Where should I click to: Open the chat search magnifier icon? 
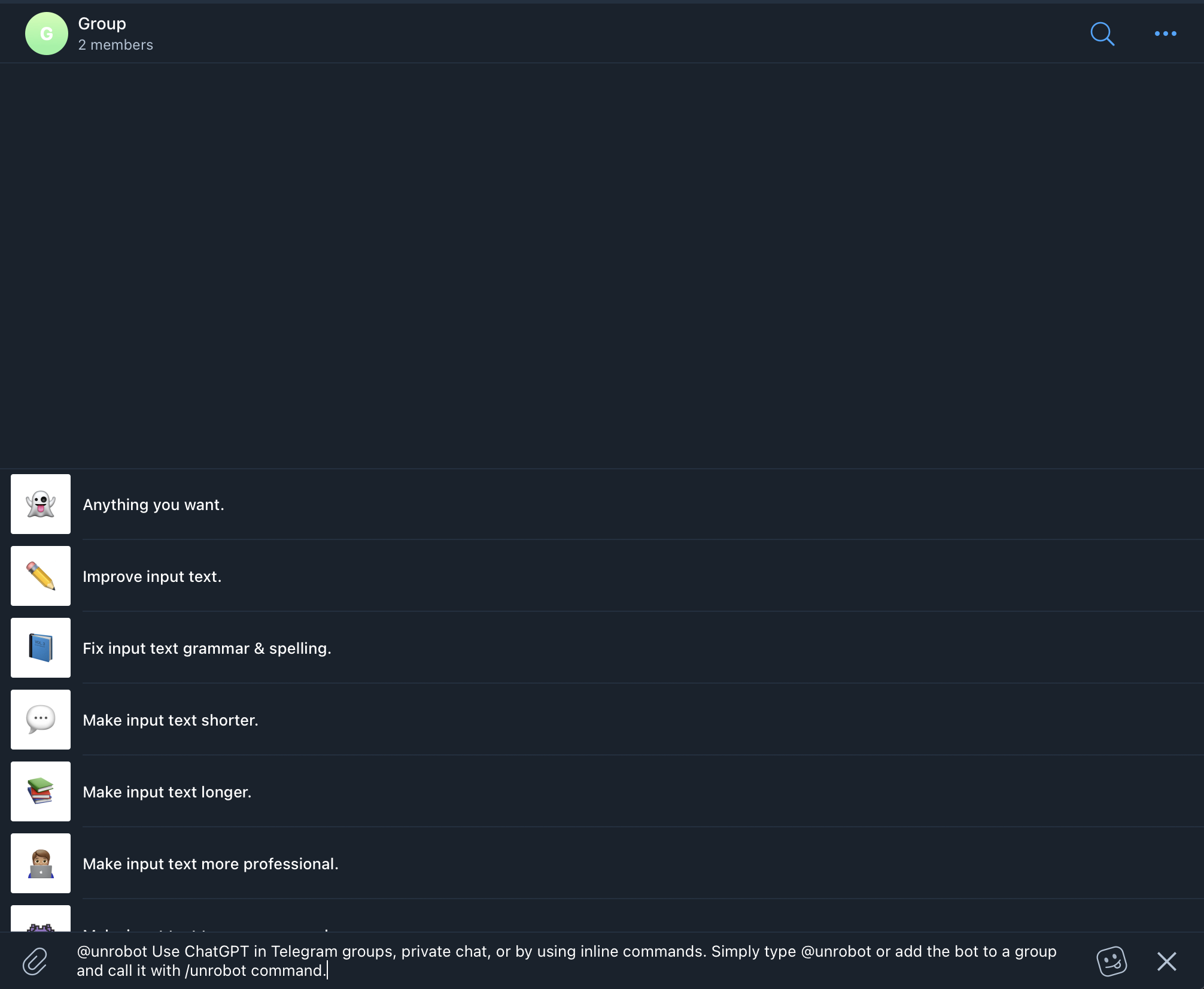[x=1102, y=34]
